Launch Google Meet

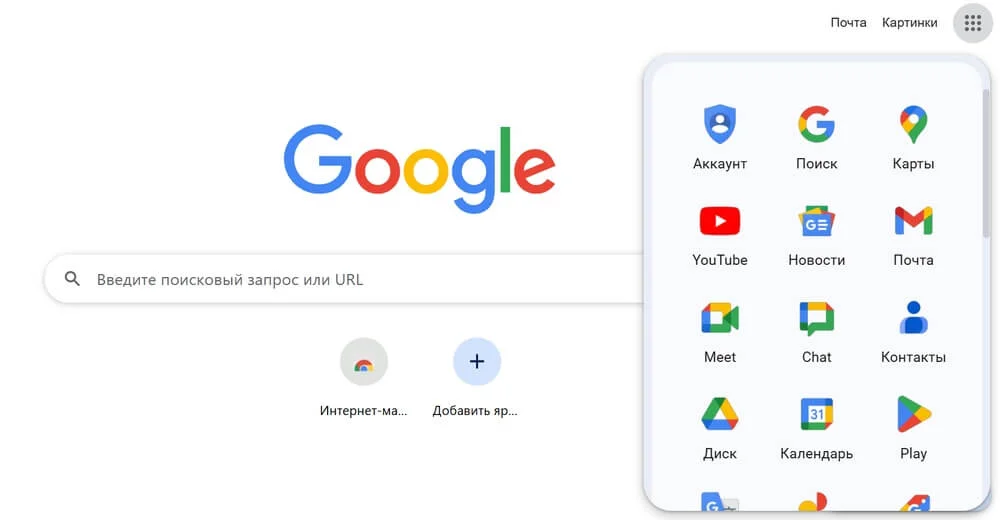(x=719, y=331)
